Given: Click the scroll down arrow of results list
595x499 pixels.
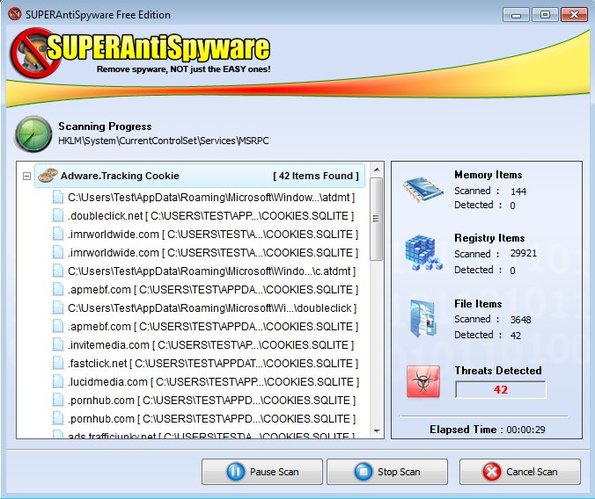Looking at the screenshot, I should point(376,431).
